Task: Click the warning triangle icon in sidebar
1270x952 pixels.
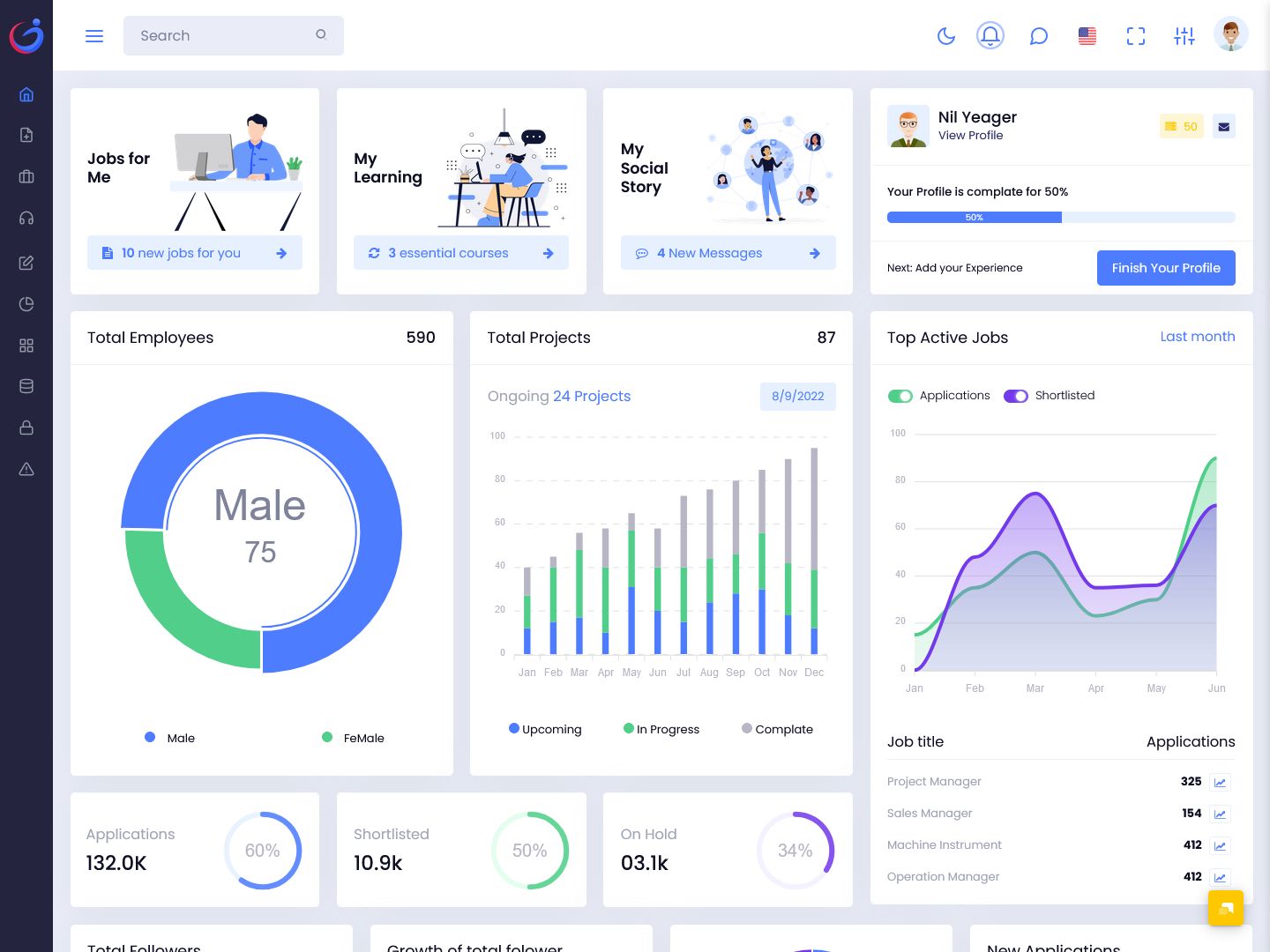Action: coord(26,469)
